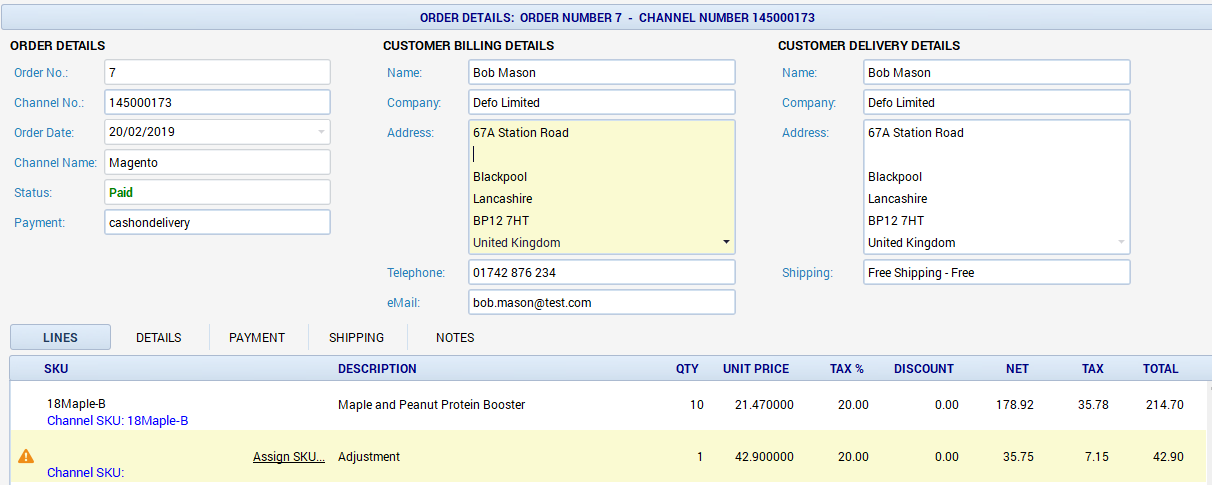The height and width of the screenshot is (485, 1212).
Task: Click the Channel Name Magento field
Action: [217, 162]
